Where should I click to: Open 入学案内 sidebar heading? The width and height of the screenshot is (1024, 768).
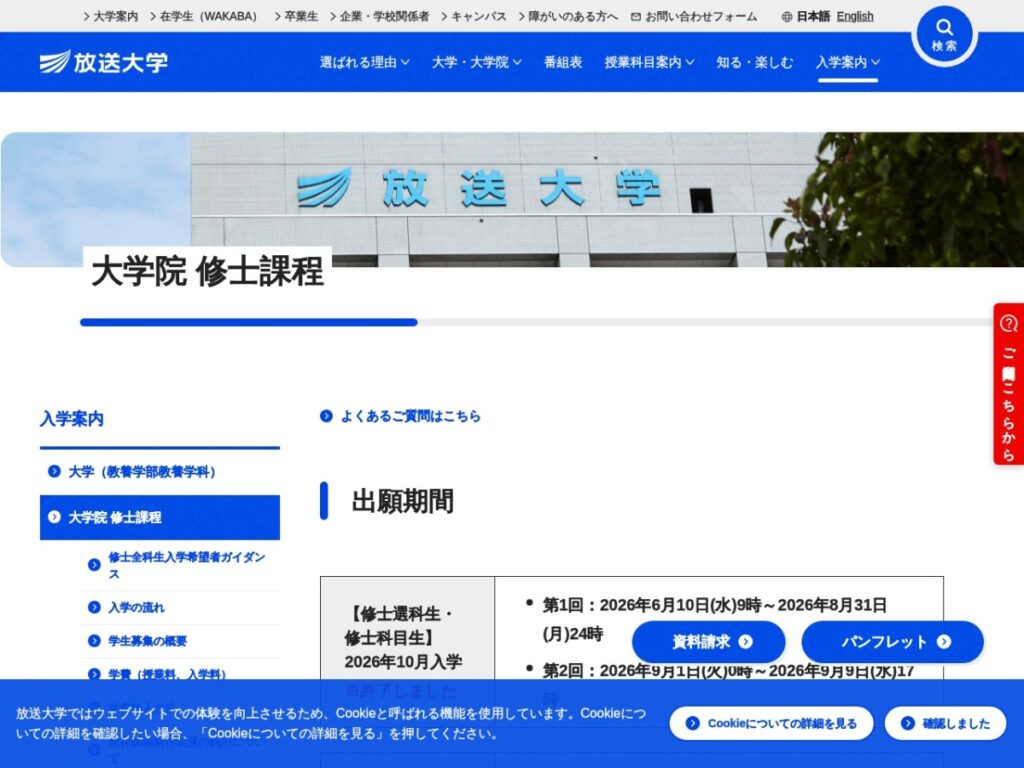(72, 419)
